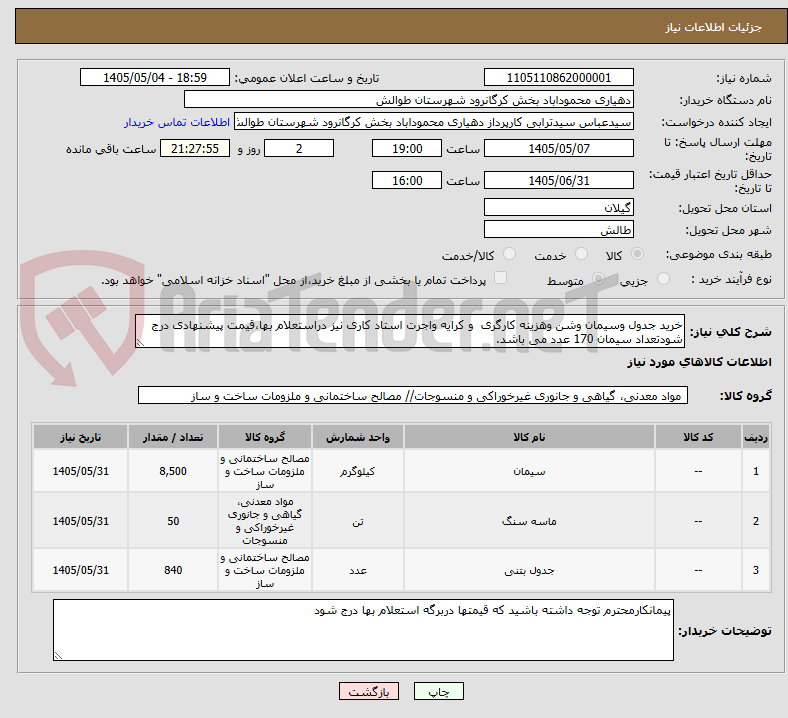The image size is (788, 718).
Task: Click the سیمان item name cell
Action: (529, 471)
